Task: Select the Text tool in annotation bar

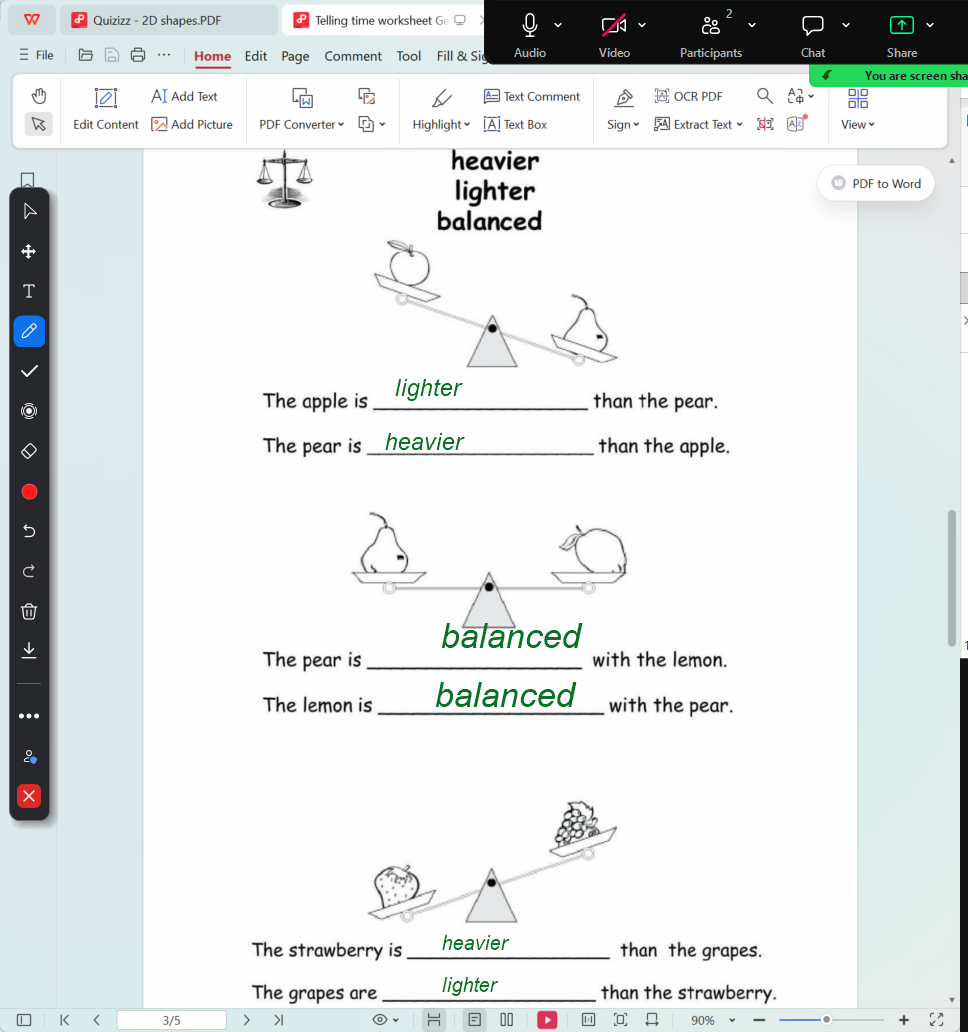Action: (29, 291)
